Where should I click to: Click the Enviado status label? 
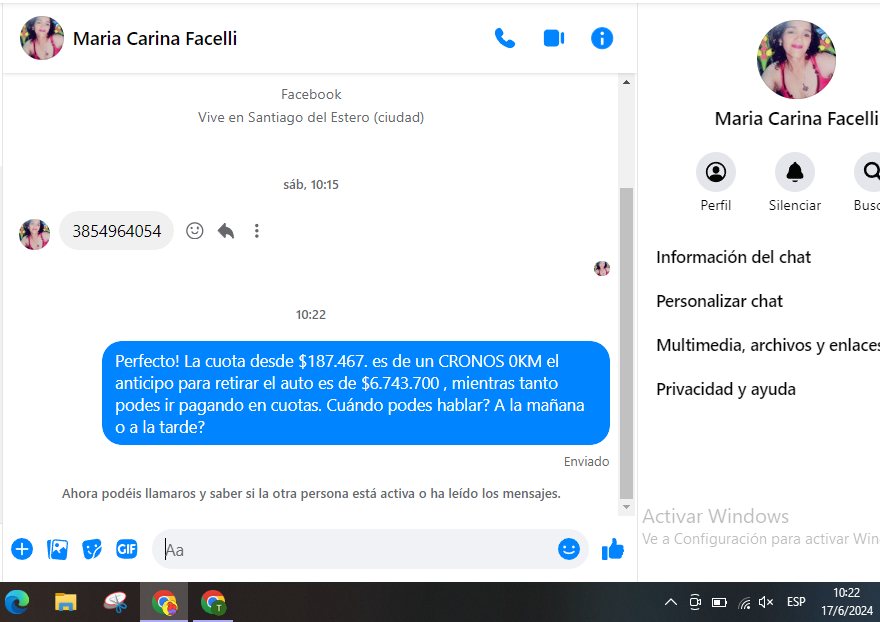click(x=586, y=461)
